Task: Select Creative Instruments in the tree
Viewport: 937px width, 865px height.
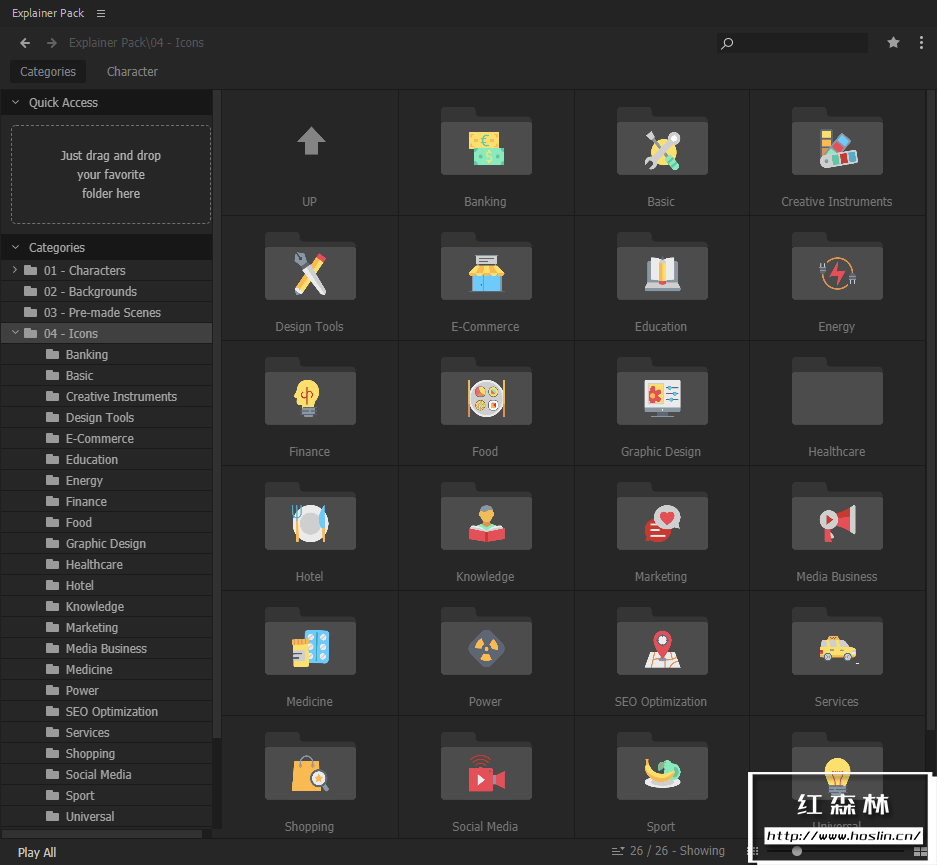Action: point(106,397)
